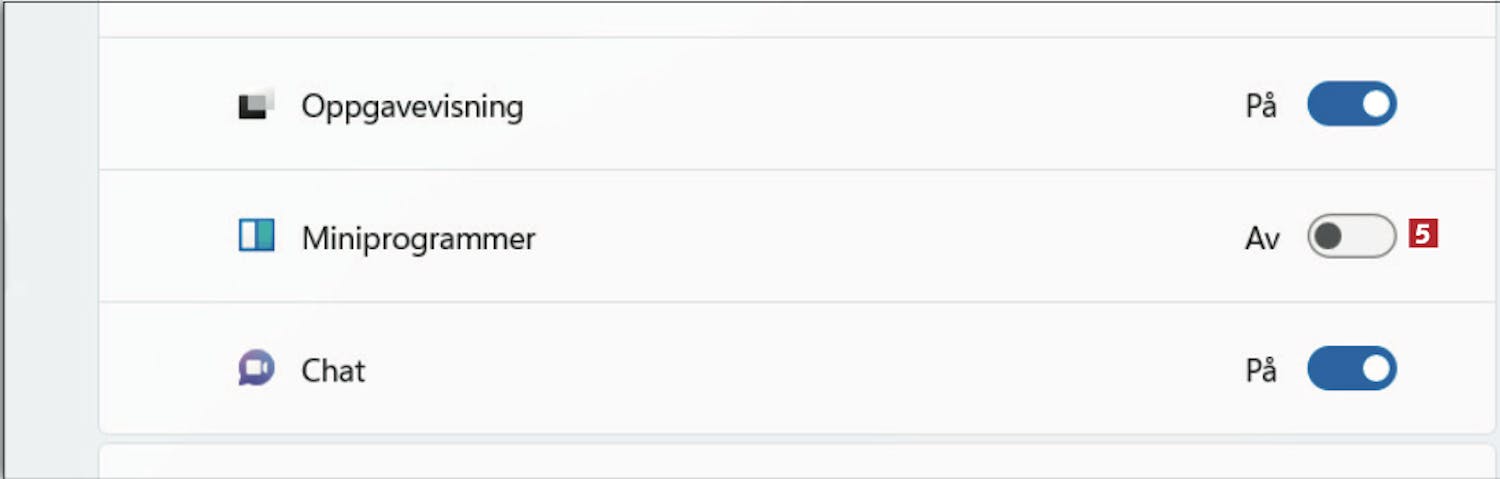Click the Miniprogrammer widgets icon

click(256, 236)
